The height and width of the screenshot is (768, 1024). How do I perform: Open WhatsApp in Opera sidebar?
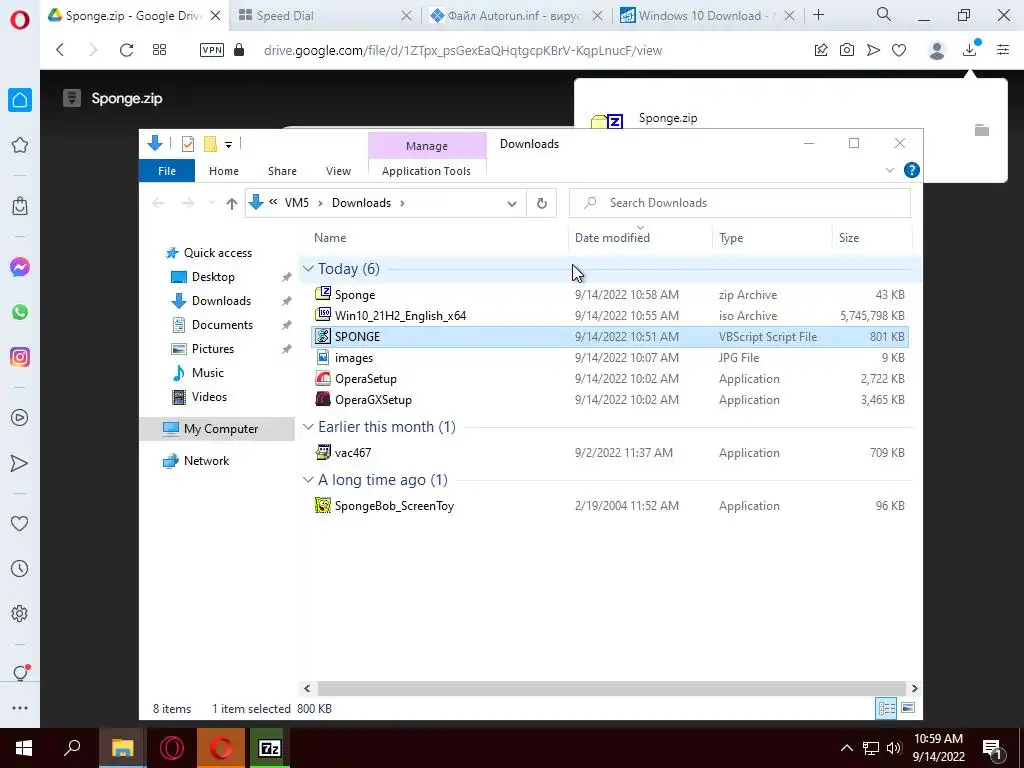tap(20, 312)
